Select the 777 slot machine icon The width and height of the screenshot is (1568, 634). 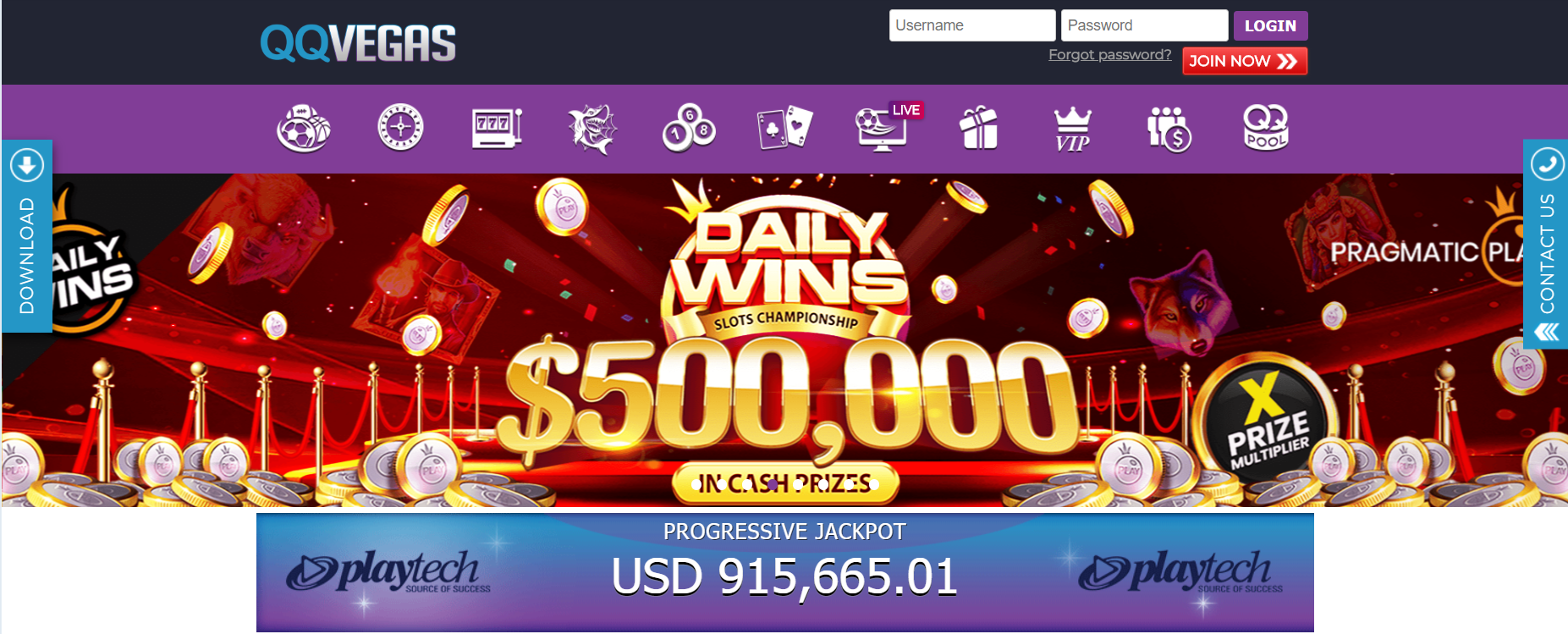coord(497,128)
